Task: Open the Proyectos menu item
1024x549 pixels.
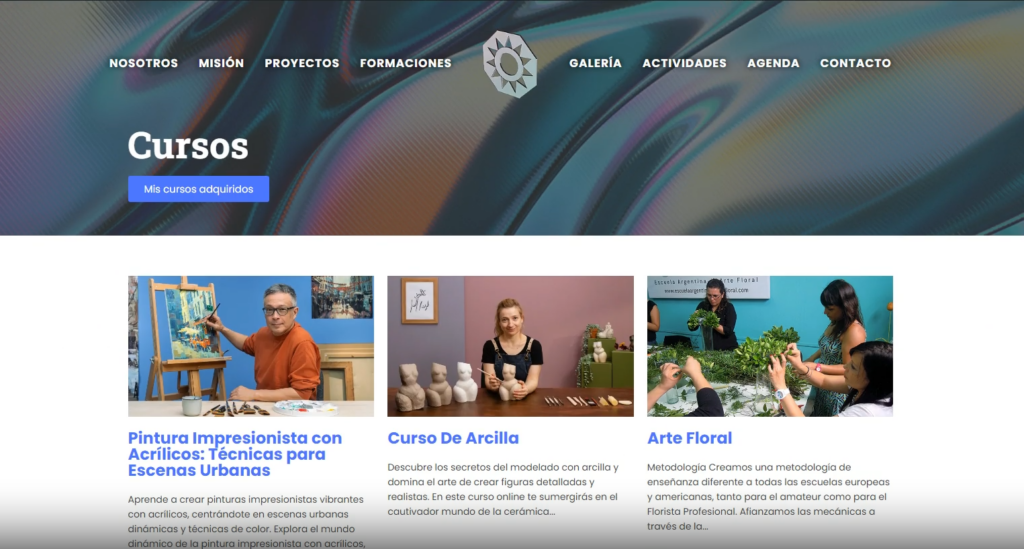Action: (x=302, y=63)
